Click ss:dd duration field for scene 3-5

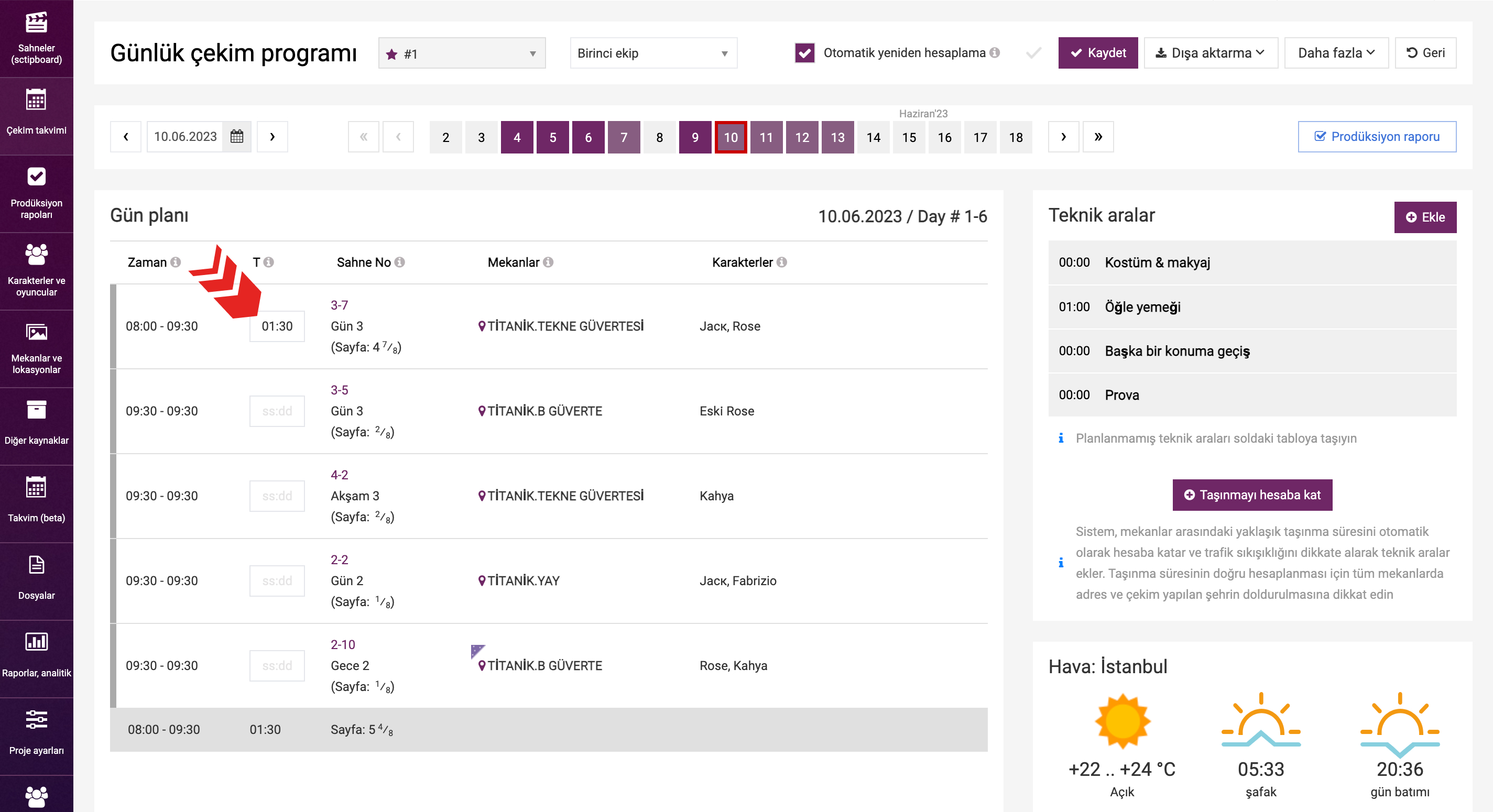coord(277,411)
